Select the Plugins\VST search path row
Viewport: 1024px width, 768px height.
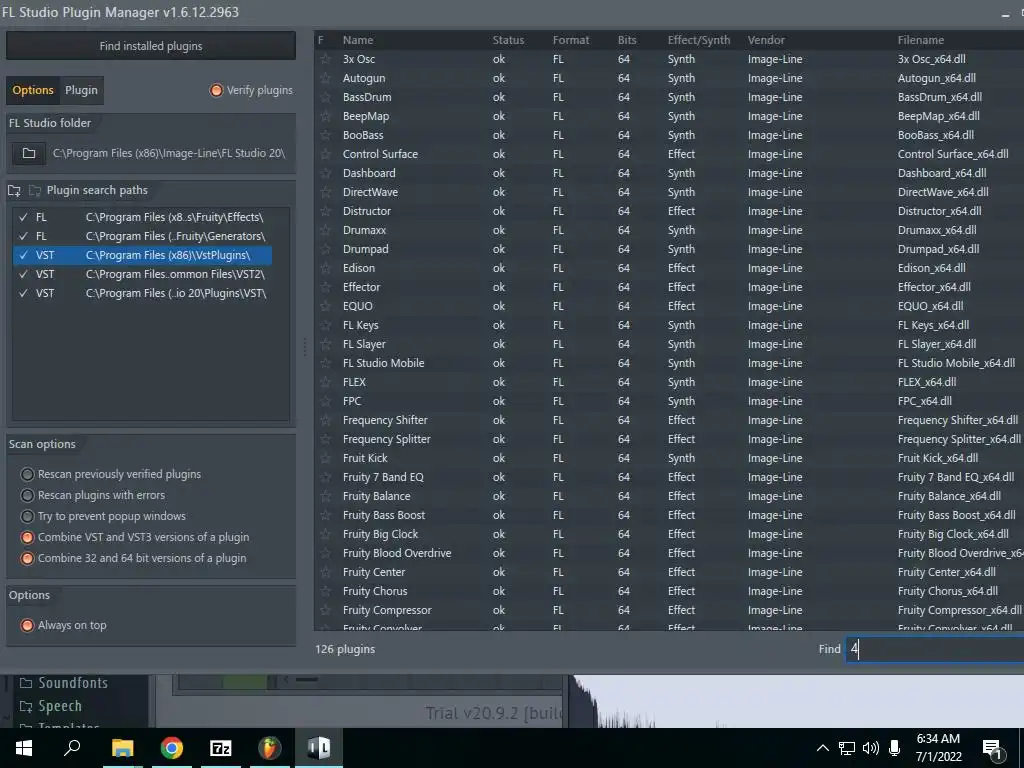coord(142,293)
